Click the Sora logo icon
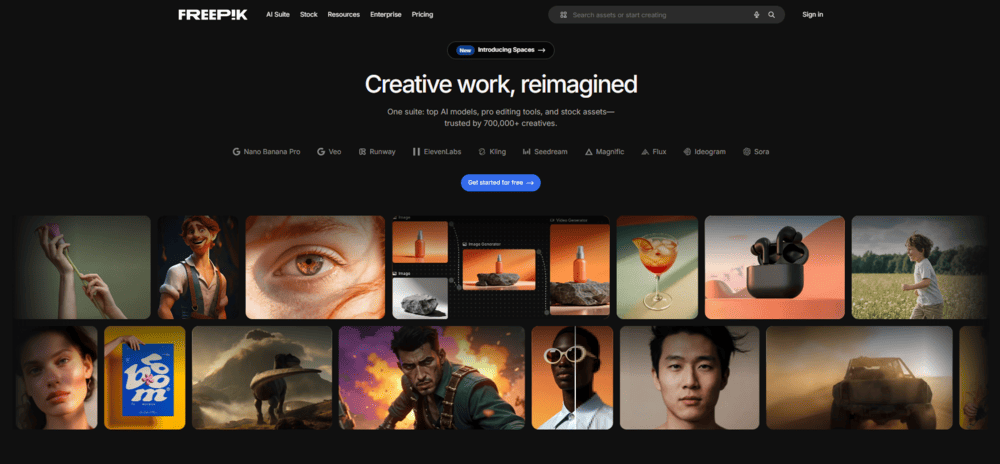Screen dimensions: 1000x464 tap(746, 152)
